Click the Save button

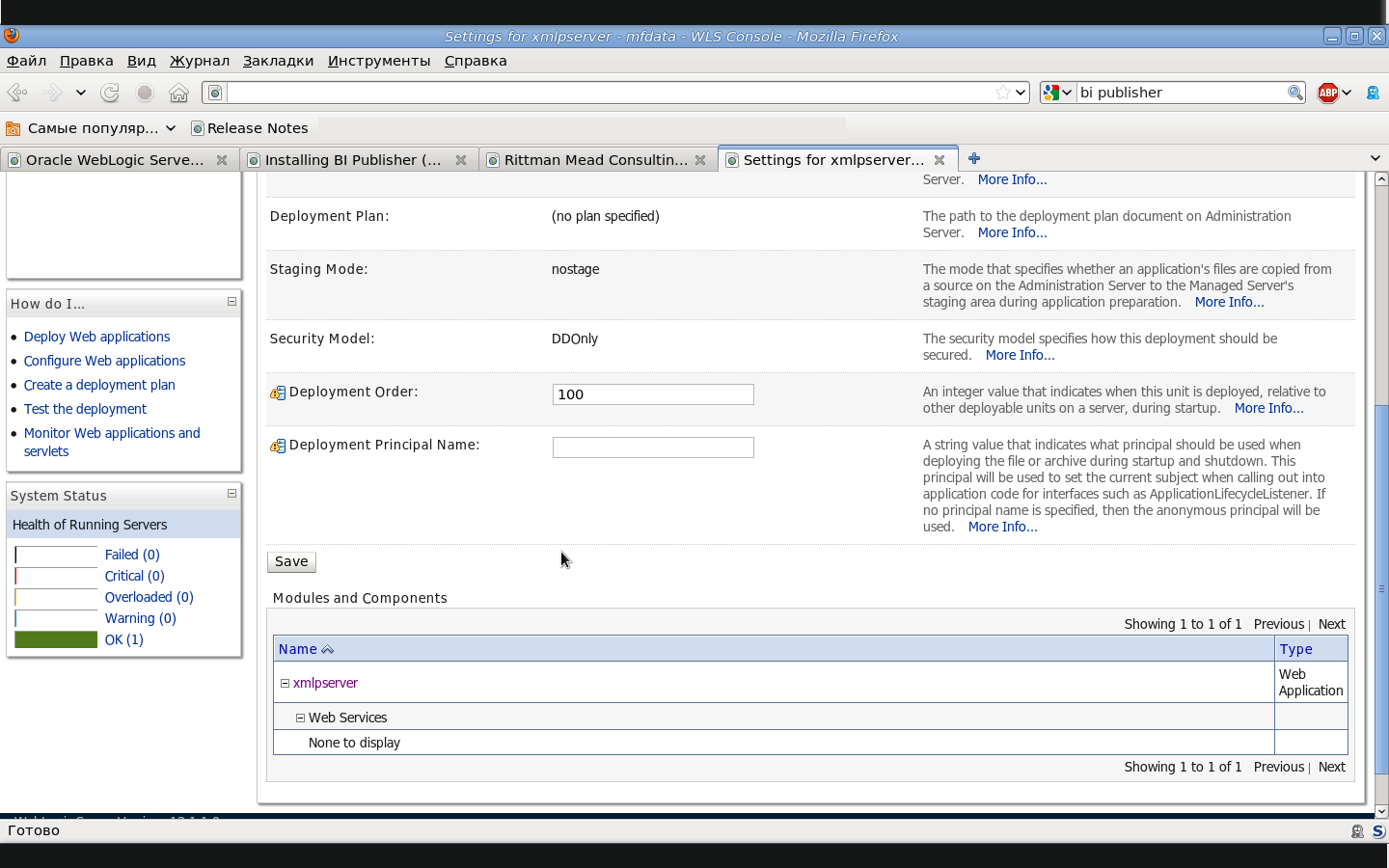(291, 561)
